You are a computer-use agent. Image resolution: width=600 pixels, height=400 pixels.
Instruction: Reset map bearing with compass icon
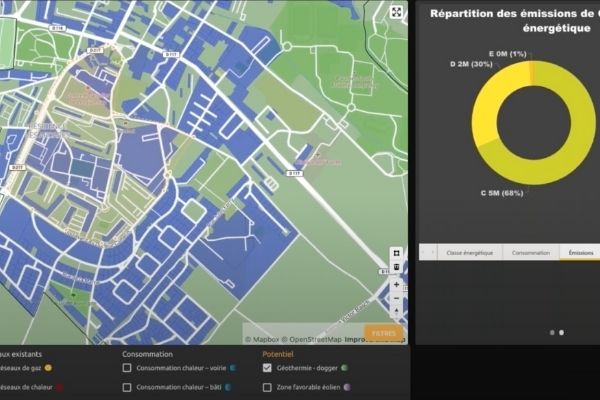click(x=396, y=312)
